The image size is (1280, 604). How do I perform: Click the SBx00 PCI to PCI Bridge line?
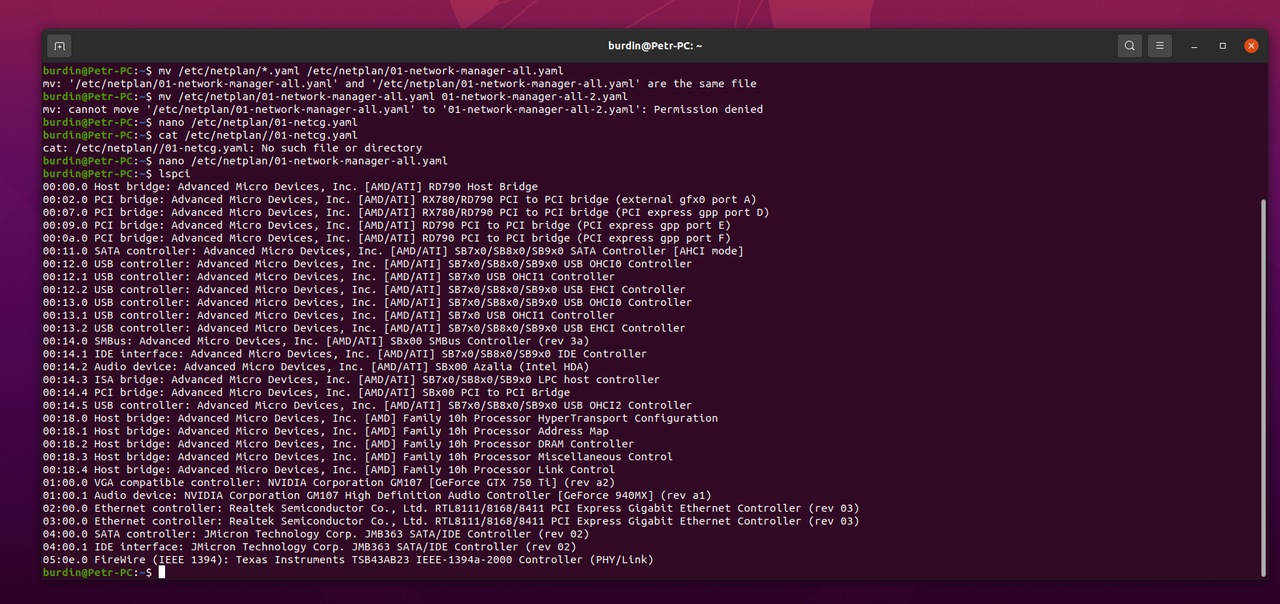pyautogui.click(x=306, y=392)
